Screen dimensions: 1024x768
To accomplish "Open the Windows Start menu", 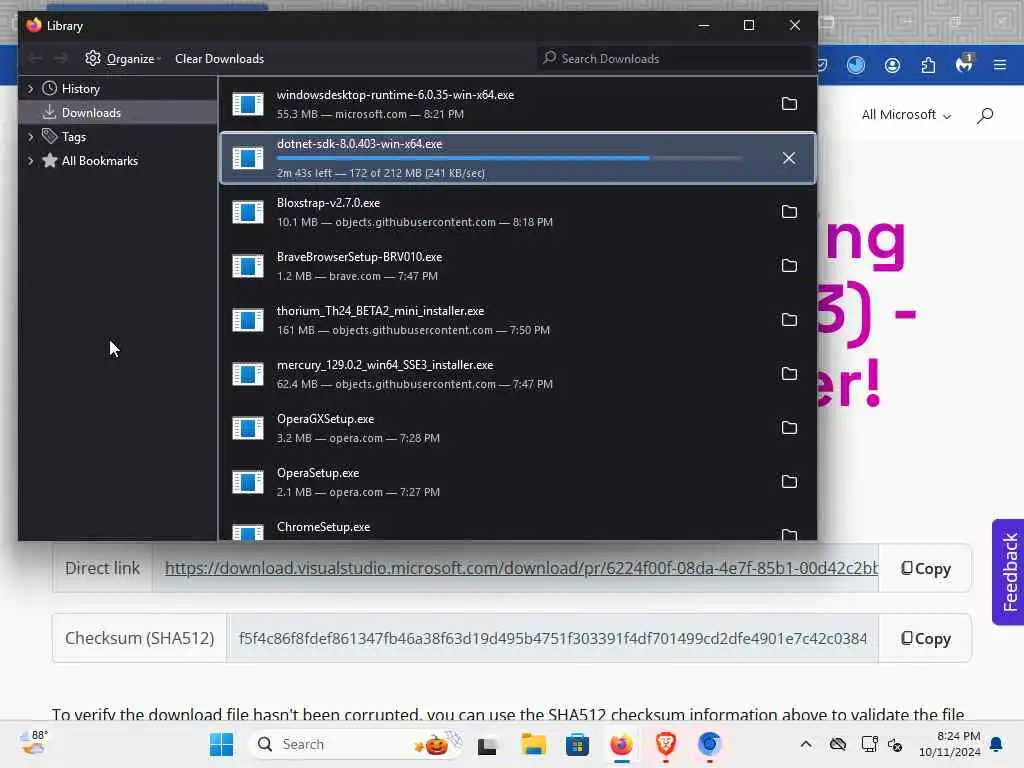I will click(x=221, y=744).
